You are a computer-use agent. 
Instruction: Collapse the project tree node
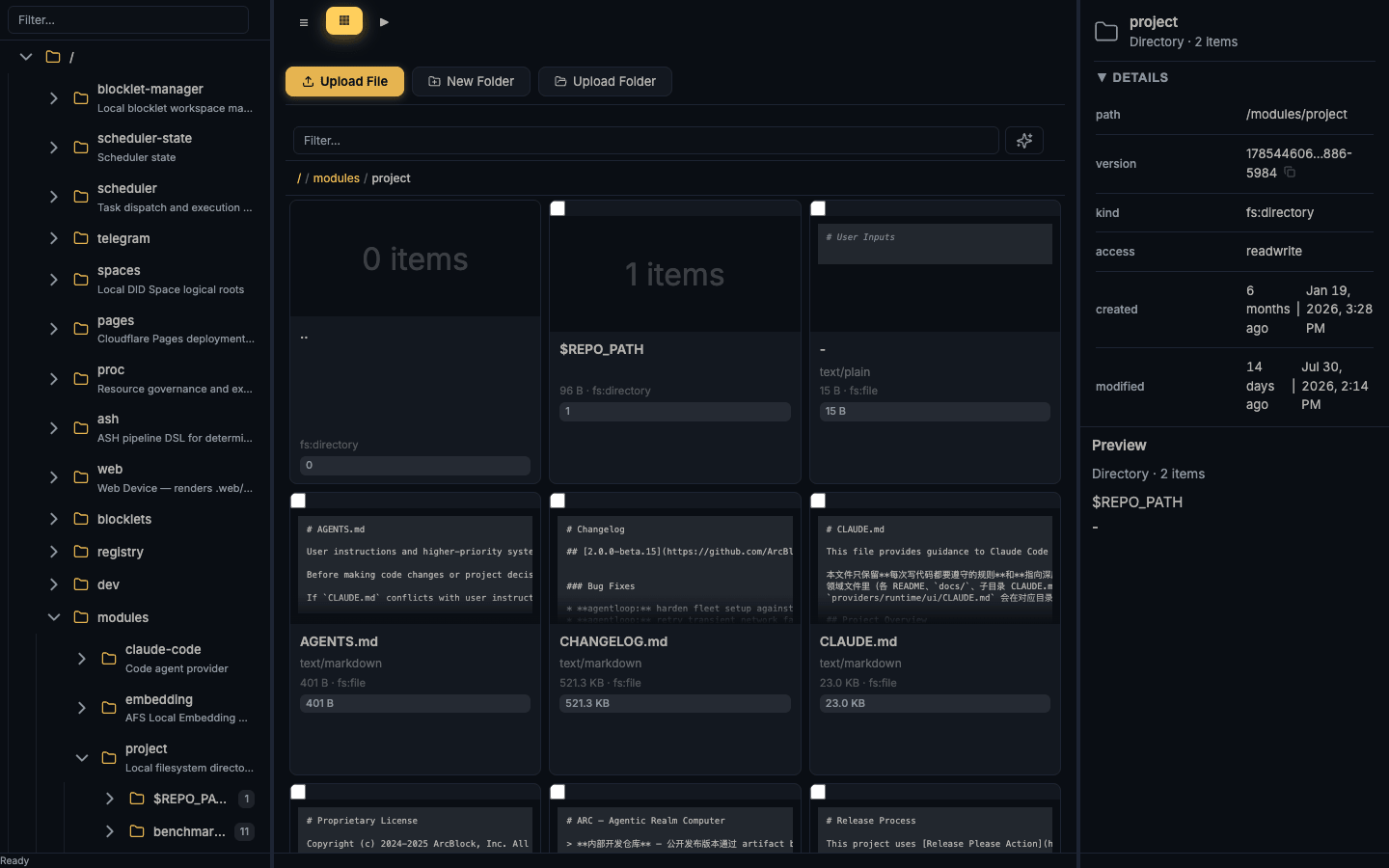(82, 758)
